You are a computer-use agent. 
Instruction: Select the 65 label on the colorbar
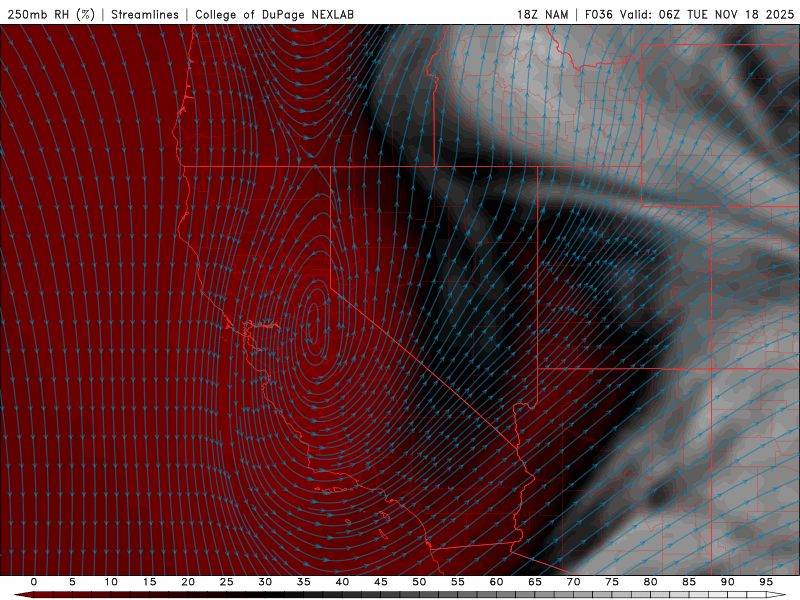tap(535, 582)
